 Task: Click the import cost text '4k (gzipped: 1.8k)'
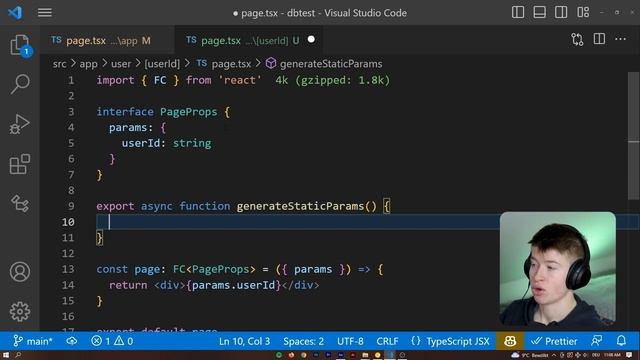click(332, 80)
